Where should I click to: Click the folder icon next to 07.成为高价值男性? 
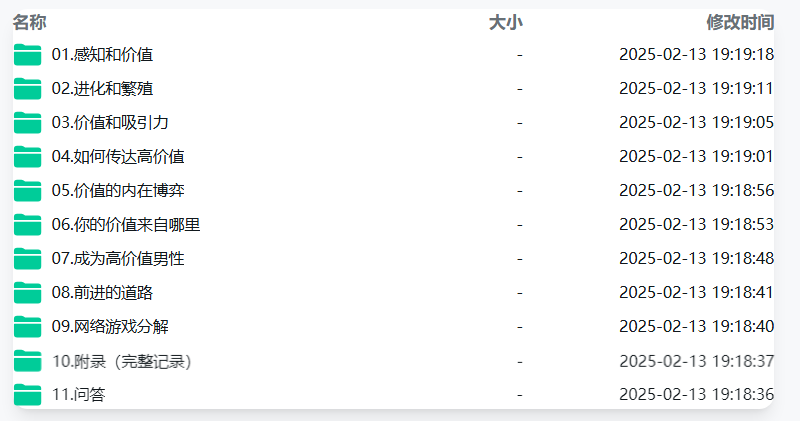coord(28,259)
